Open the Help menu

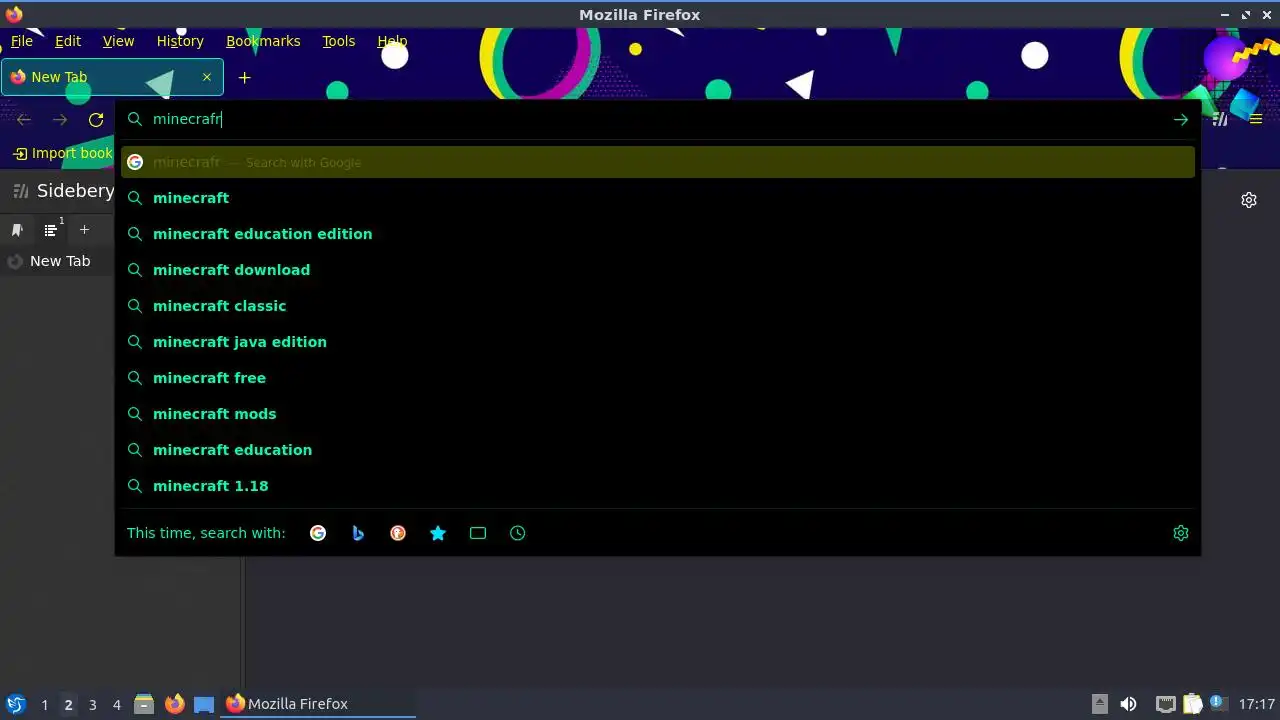(x=392, y=41)
